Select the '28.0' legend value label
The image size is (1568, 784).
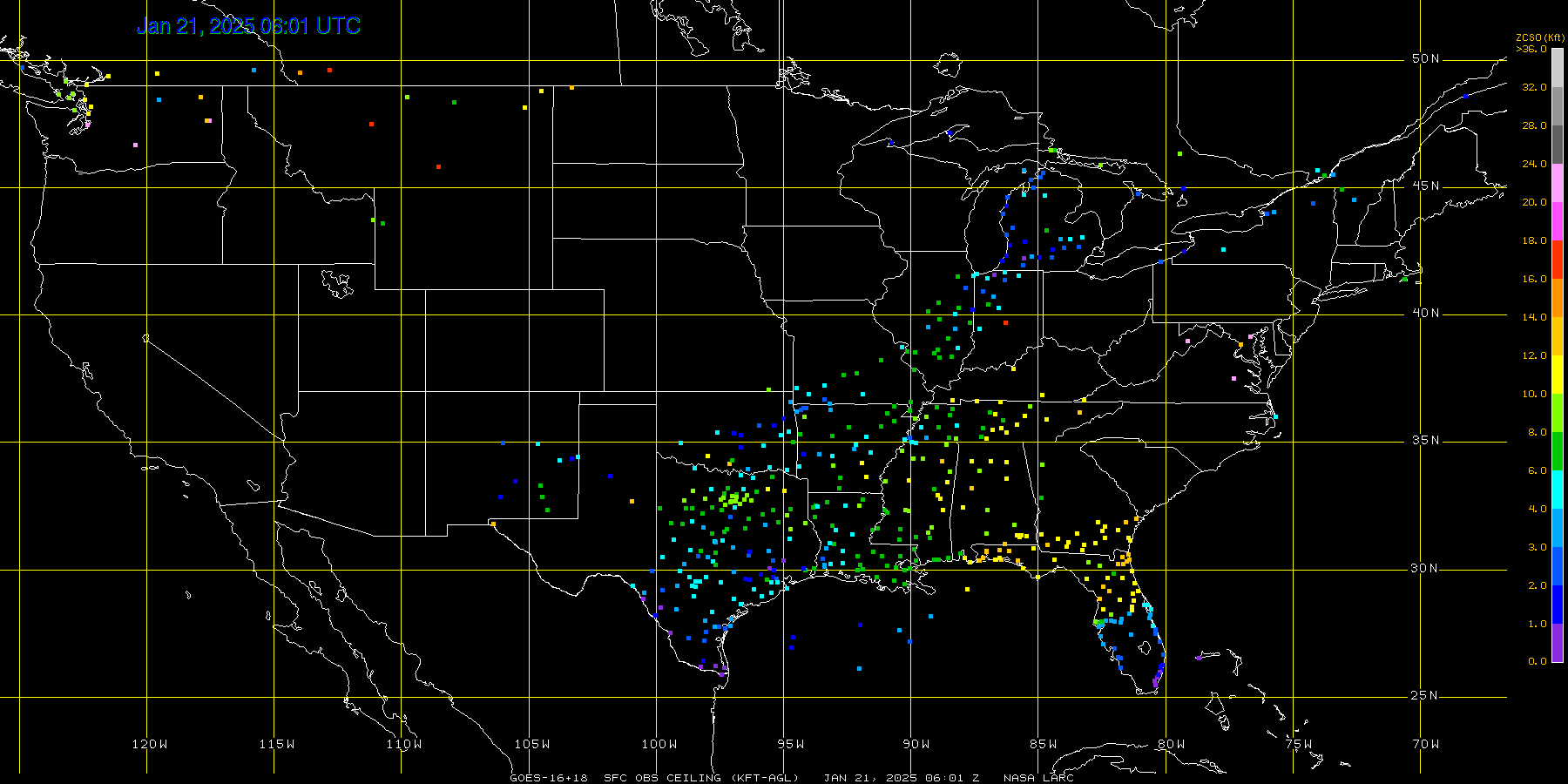(1535, 125)
